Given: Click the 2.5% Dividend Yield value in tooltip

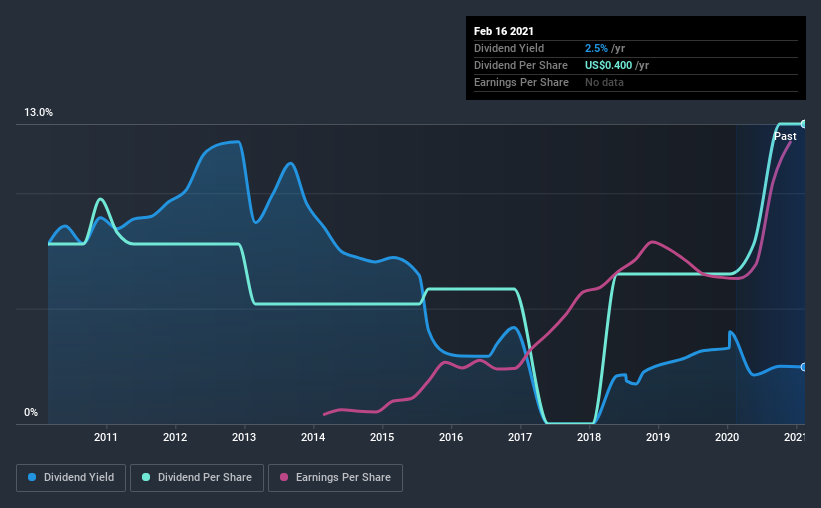Looking at the screenshot, I should 596,48.
